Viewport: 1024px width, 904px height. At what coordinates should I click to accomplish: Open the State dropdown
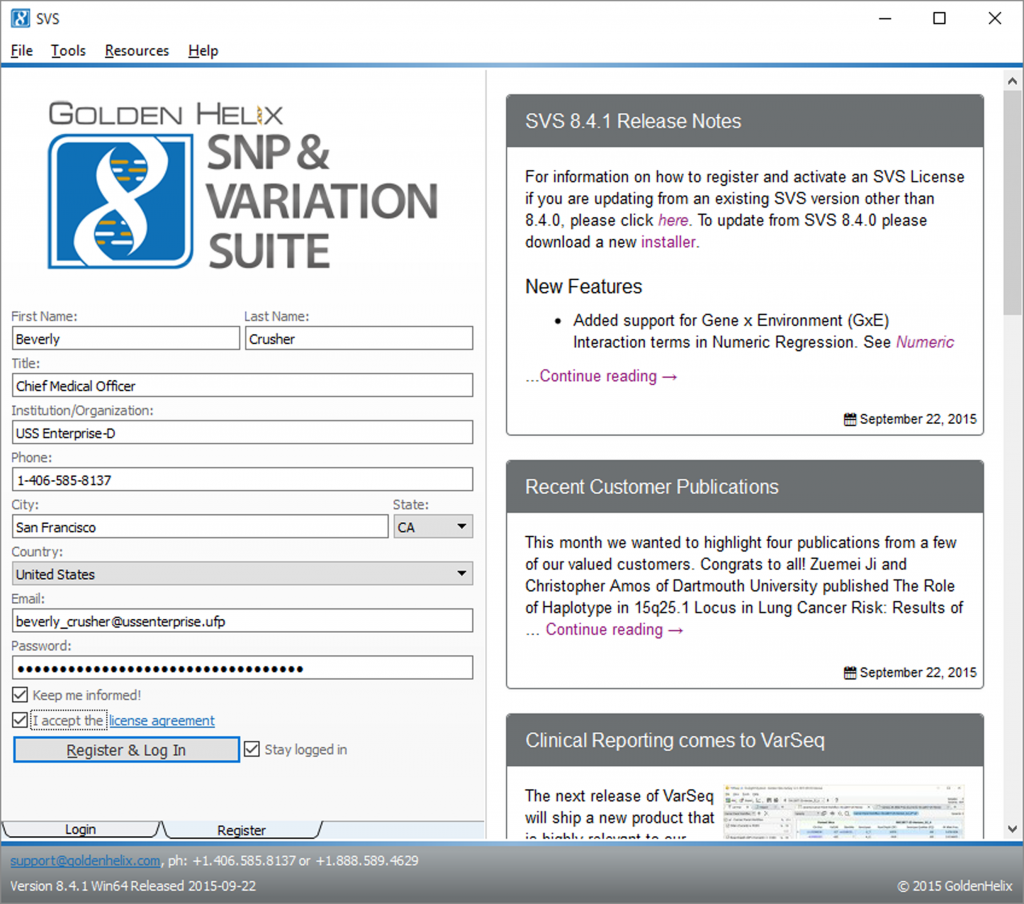pos(459,526)
